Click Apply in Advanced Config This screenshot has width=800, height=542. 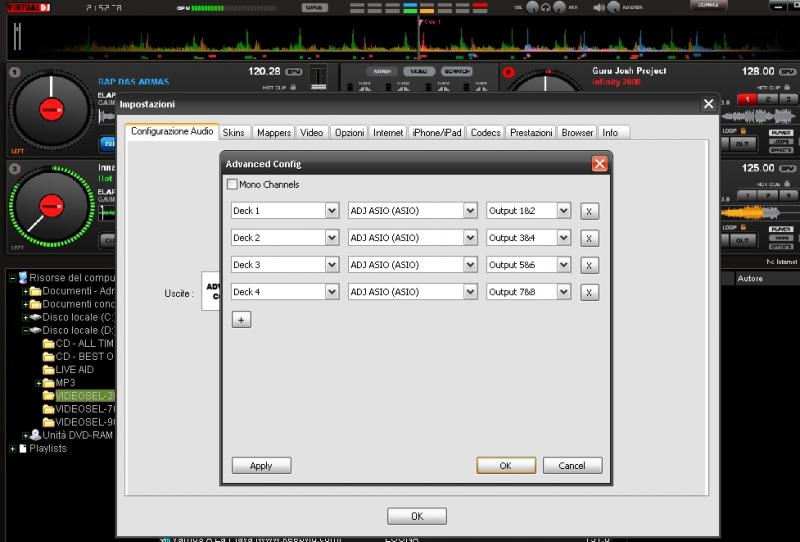pyautogui.click(x=261, y=466)
